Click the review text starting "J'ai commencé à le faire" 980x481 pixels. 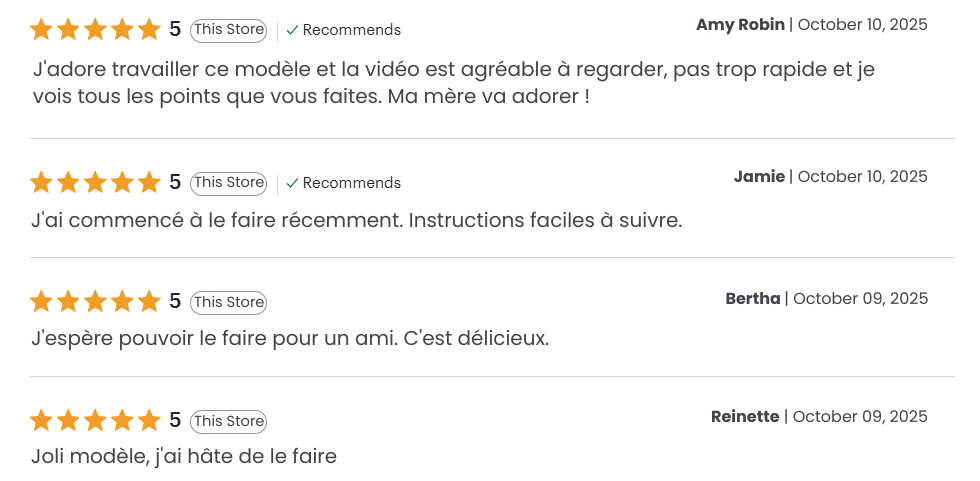click(x=356, y=220)
